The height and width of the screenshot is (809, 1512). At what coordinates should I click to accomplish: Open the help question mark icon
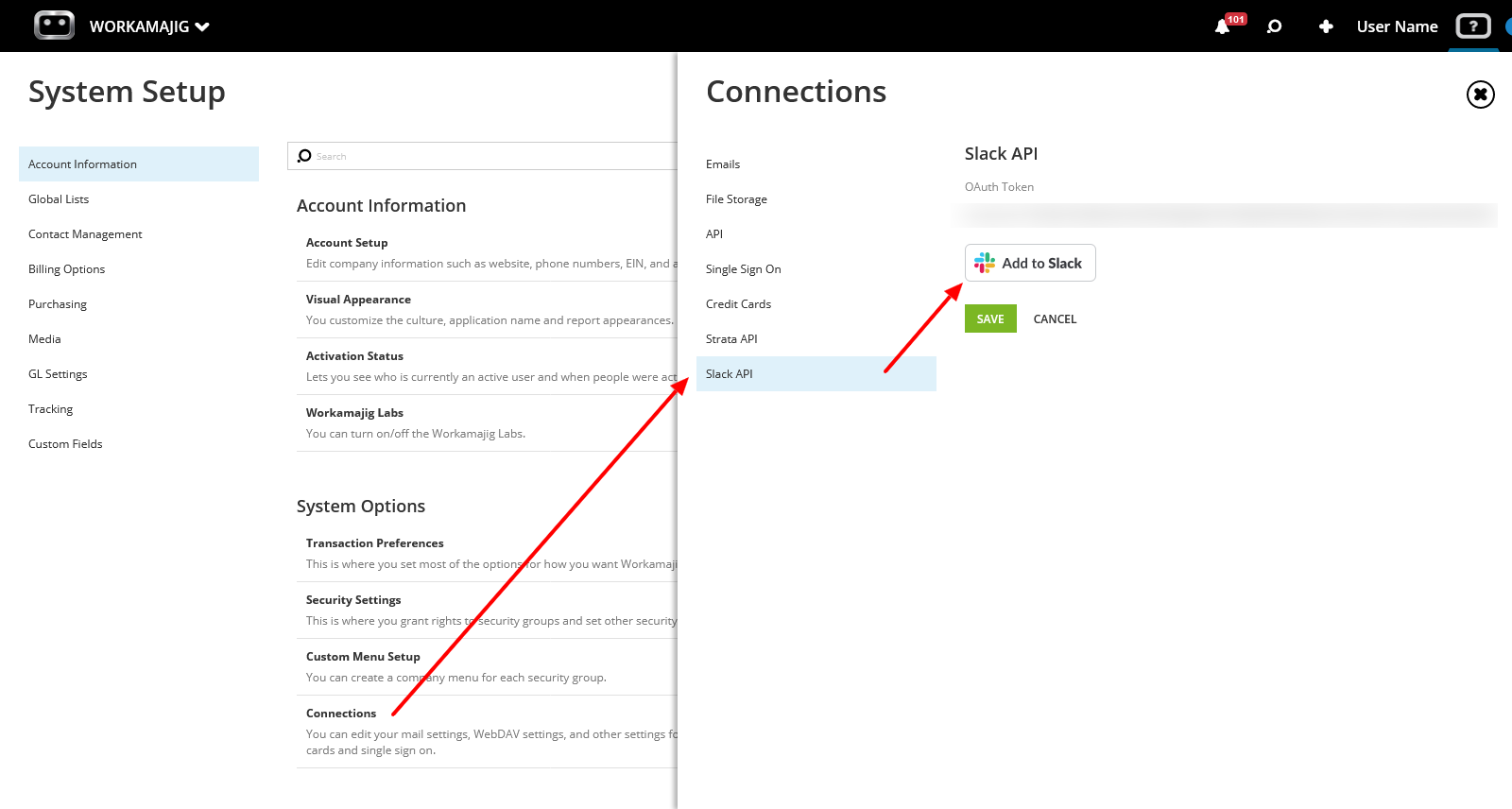(x=1473, y=26)
